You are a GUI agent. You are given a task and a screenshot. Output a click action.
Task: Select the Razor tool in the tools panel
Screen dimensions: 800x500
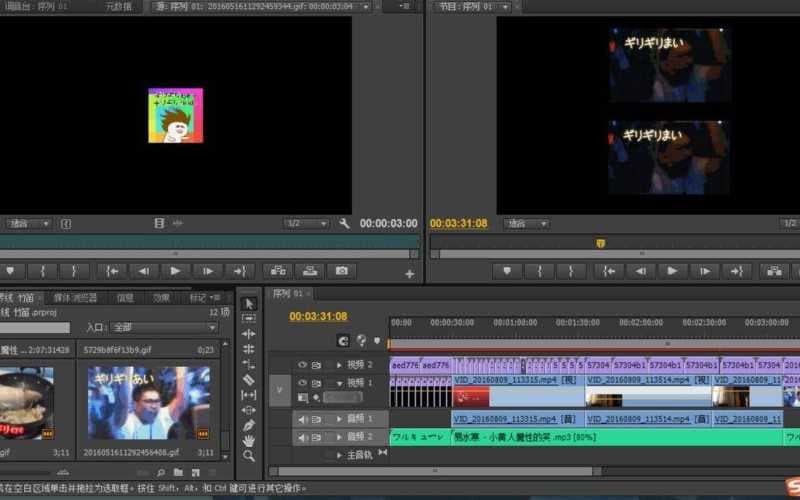click(249, 380)
